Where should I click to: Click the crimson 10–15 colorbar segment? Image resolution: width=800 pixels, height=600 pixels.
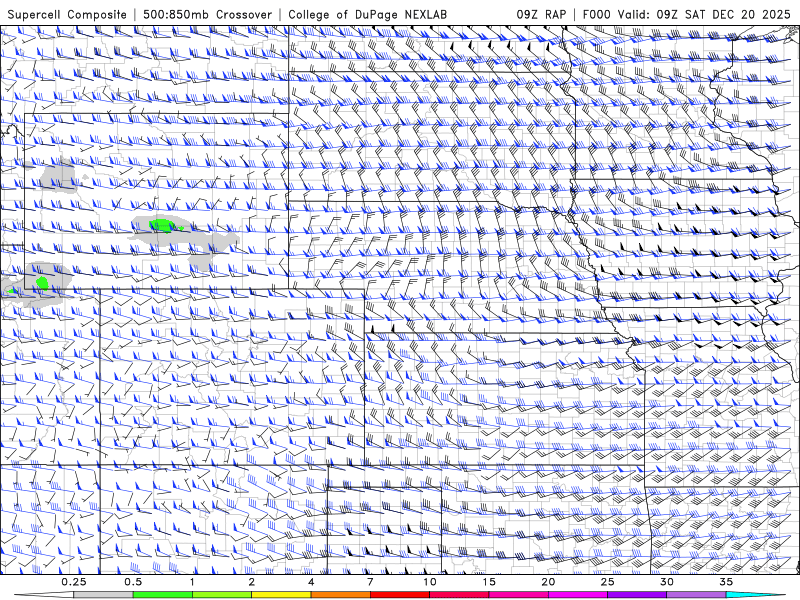click(459, 595)
